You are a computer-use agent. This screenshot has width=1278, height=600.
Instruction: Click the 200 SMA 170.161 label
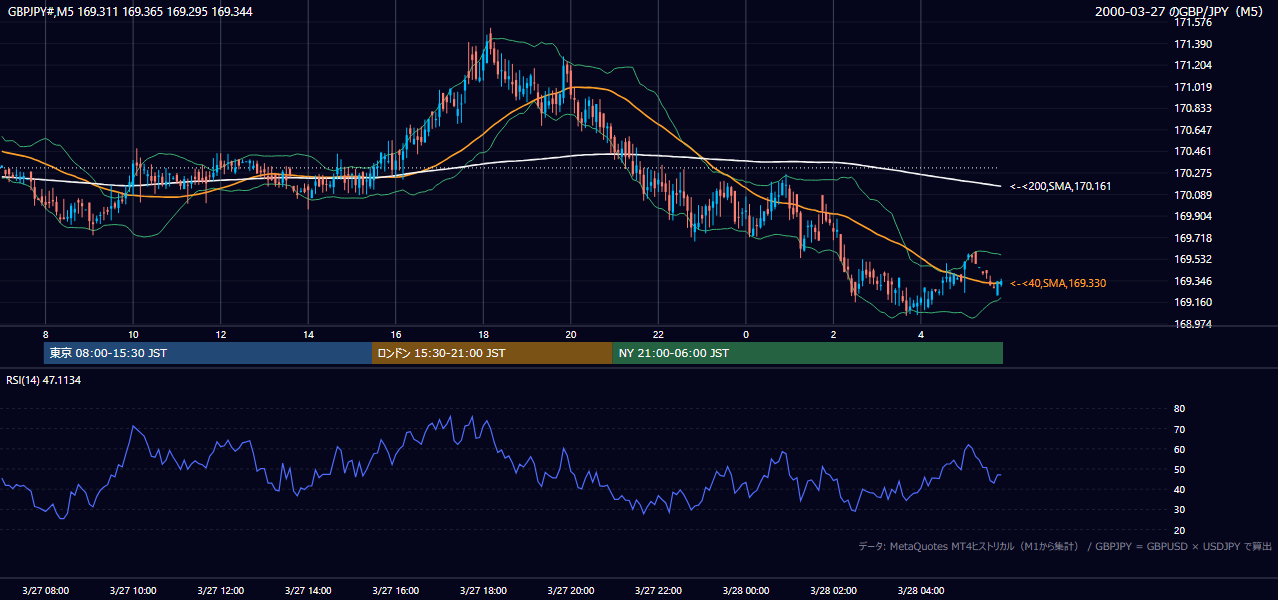click(x=1060, y=186)
